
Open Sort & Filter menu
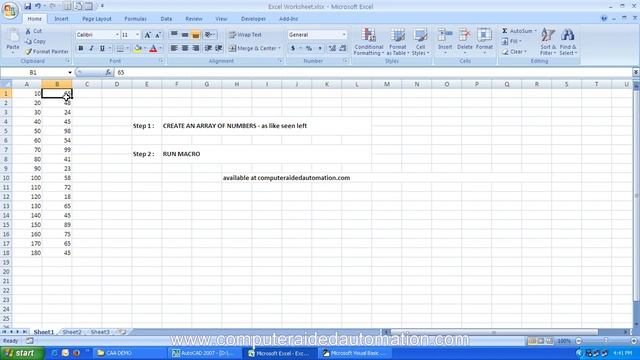(x=547, y=42)
